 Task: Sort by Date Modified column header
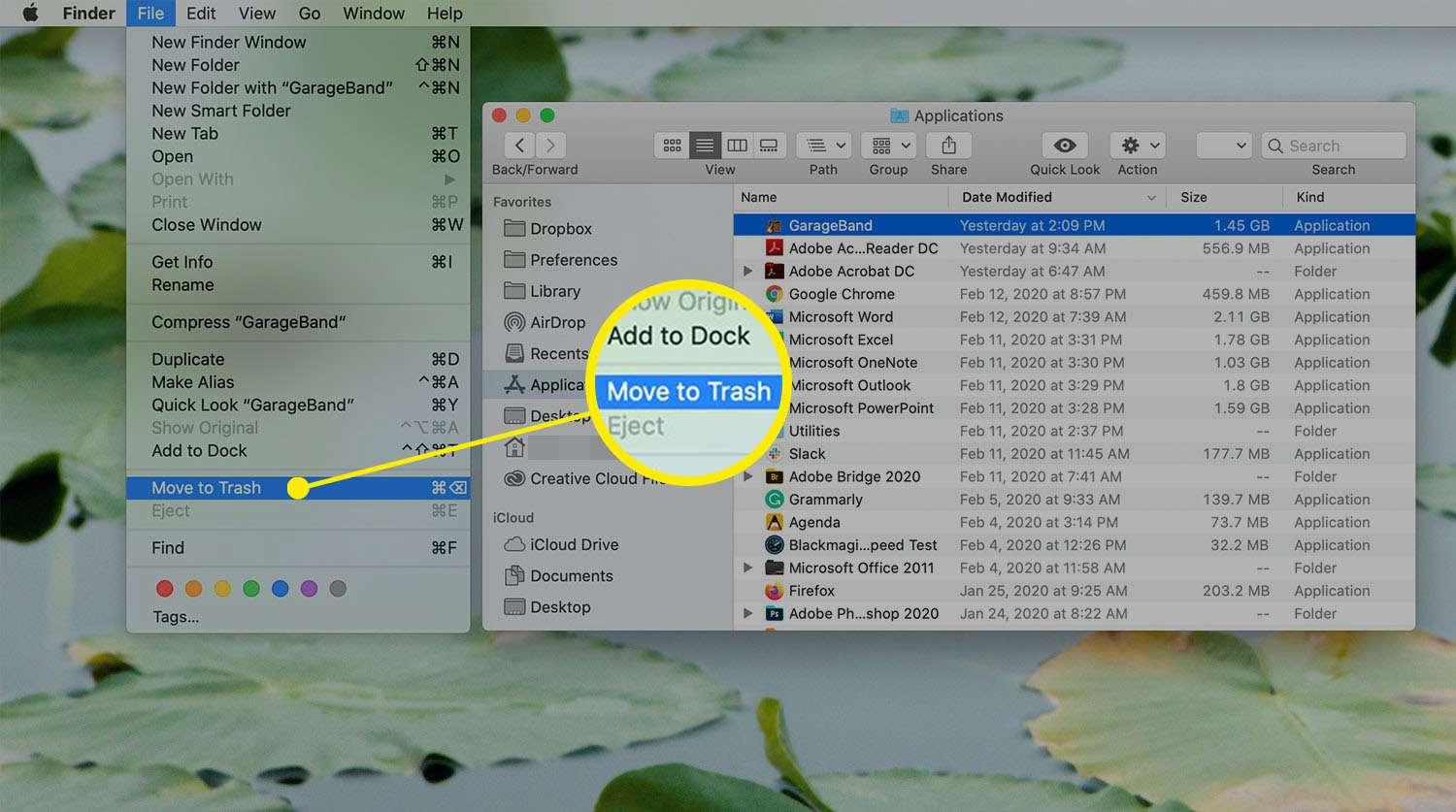1007,197
